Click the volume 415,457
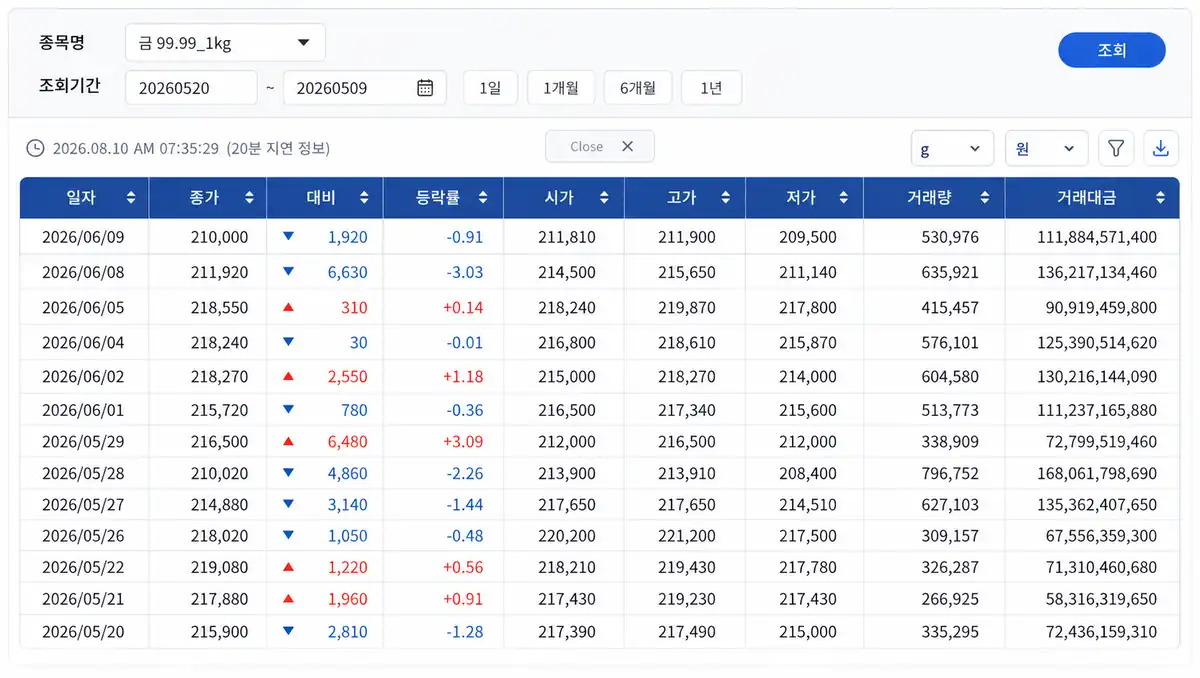This screenshot has height=678, width=1200. [x=950, y=307]
